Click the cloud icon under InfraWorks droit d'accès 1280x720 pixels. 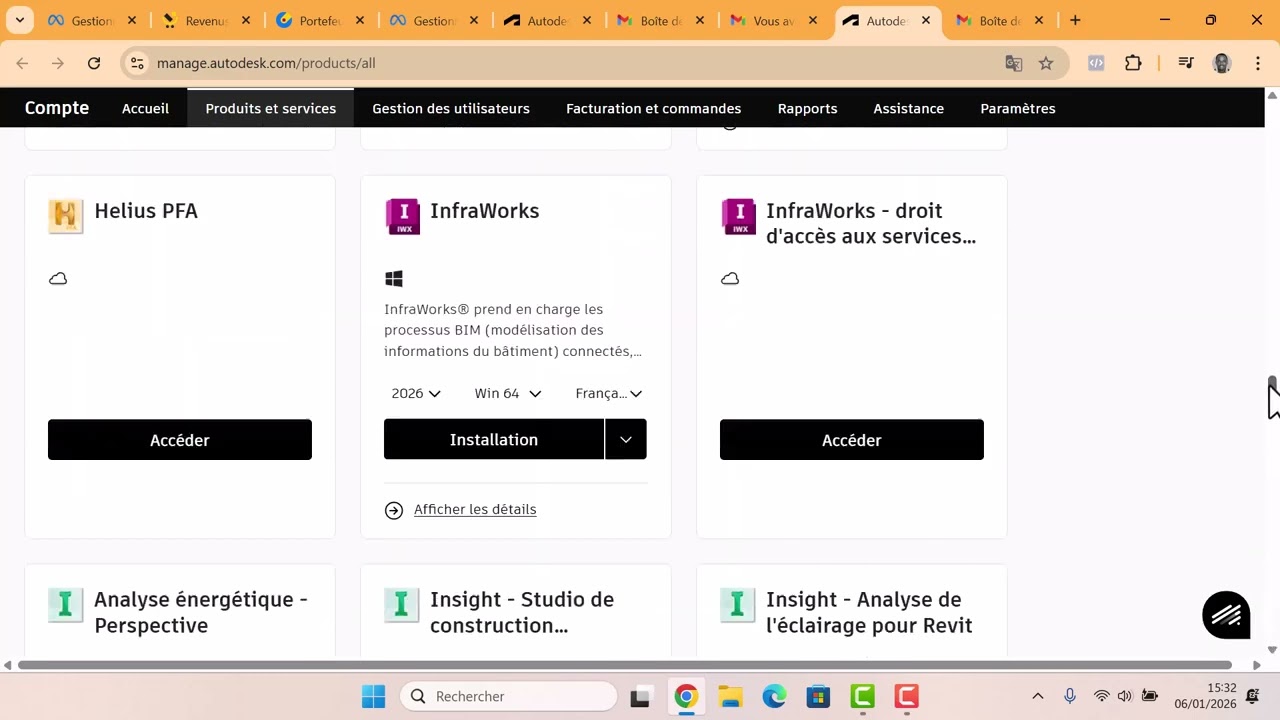(730, 279)
